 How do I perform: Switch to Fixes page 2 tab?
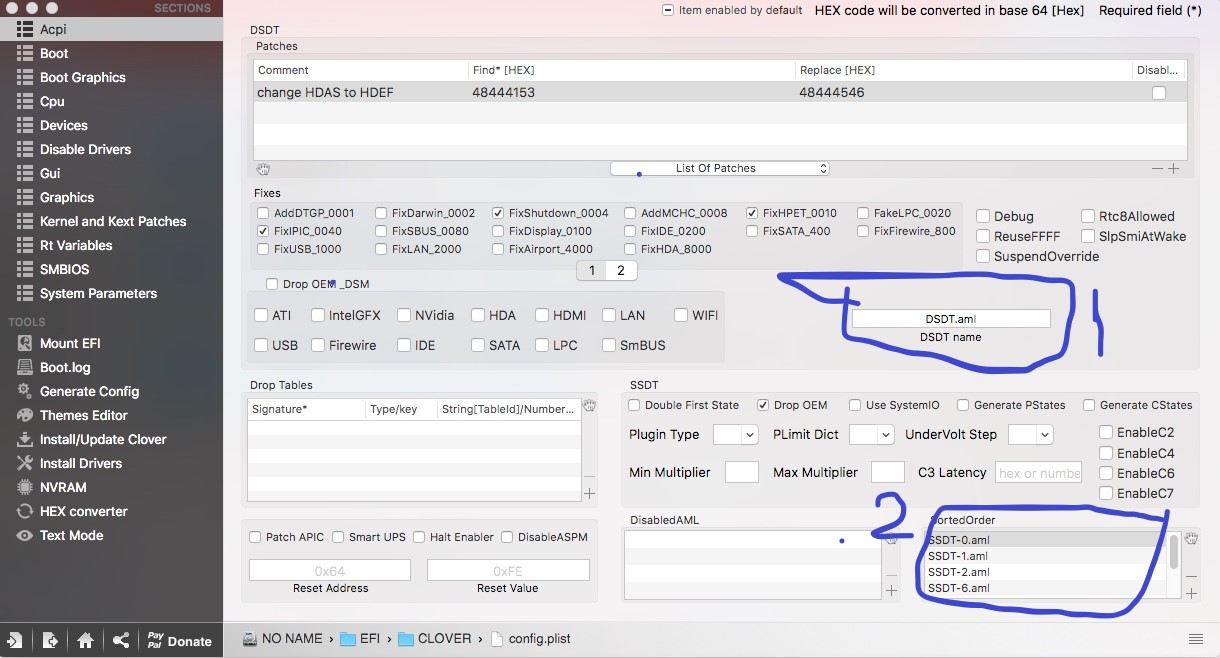(x=620, y=270)
